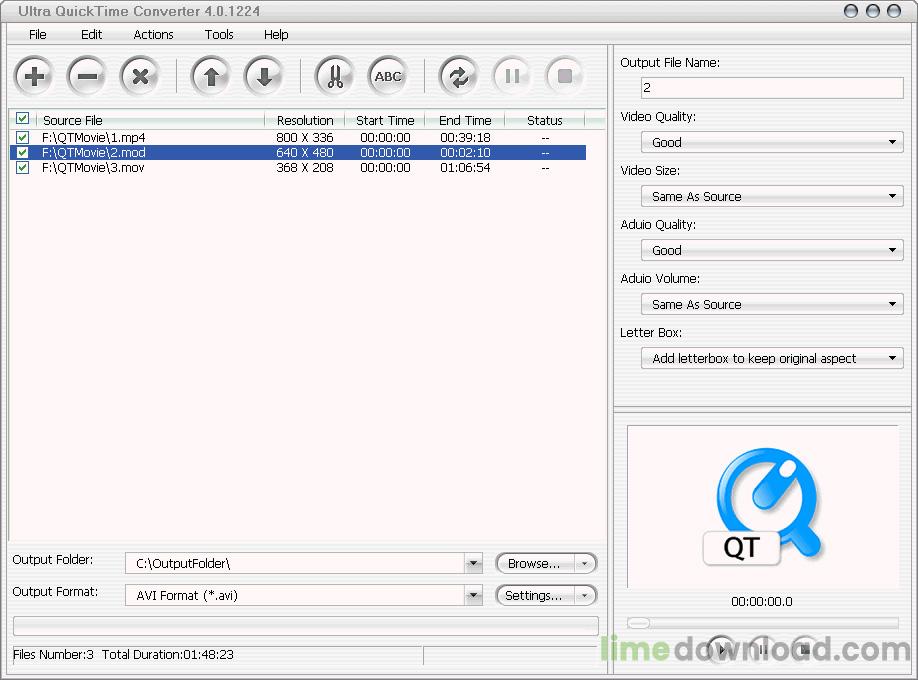Click the ABC rename icon
The width and height of the screenshot is (918, 680).
[387, 76]
